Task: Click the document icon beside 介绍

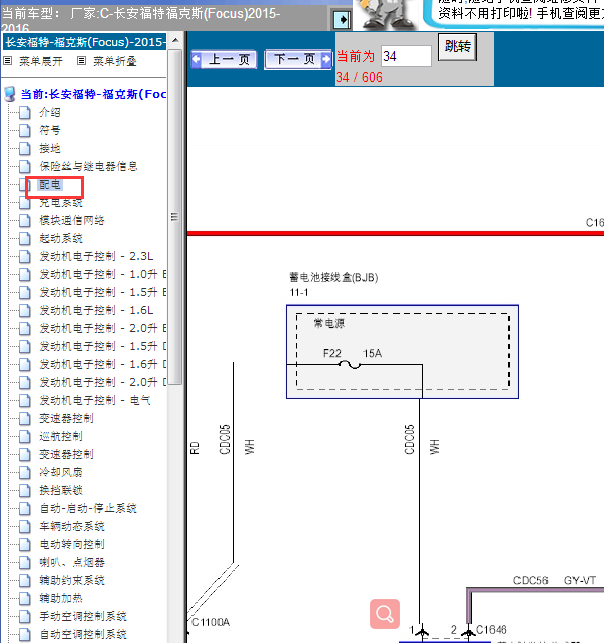Action: [25, 112]
